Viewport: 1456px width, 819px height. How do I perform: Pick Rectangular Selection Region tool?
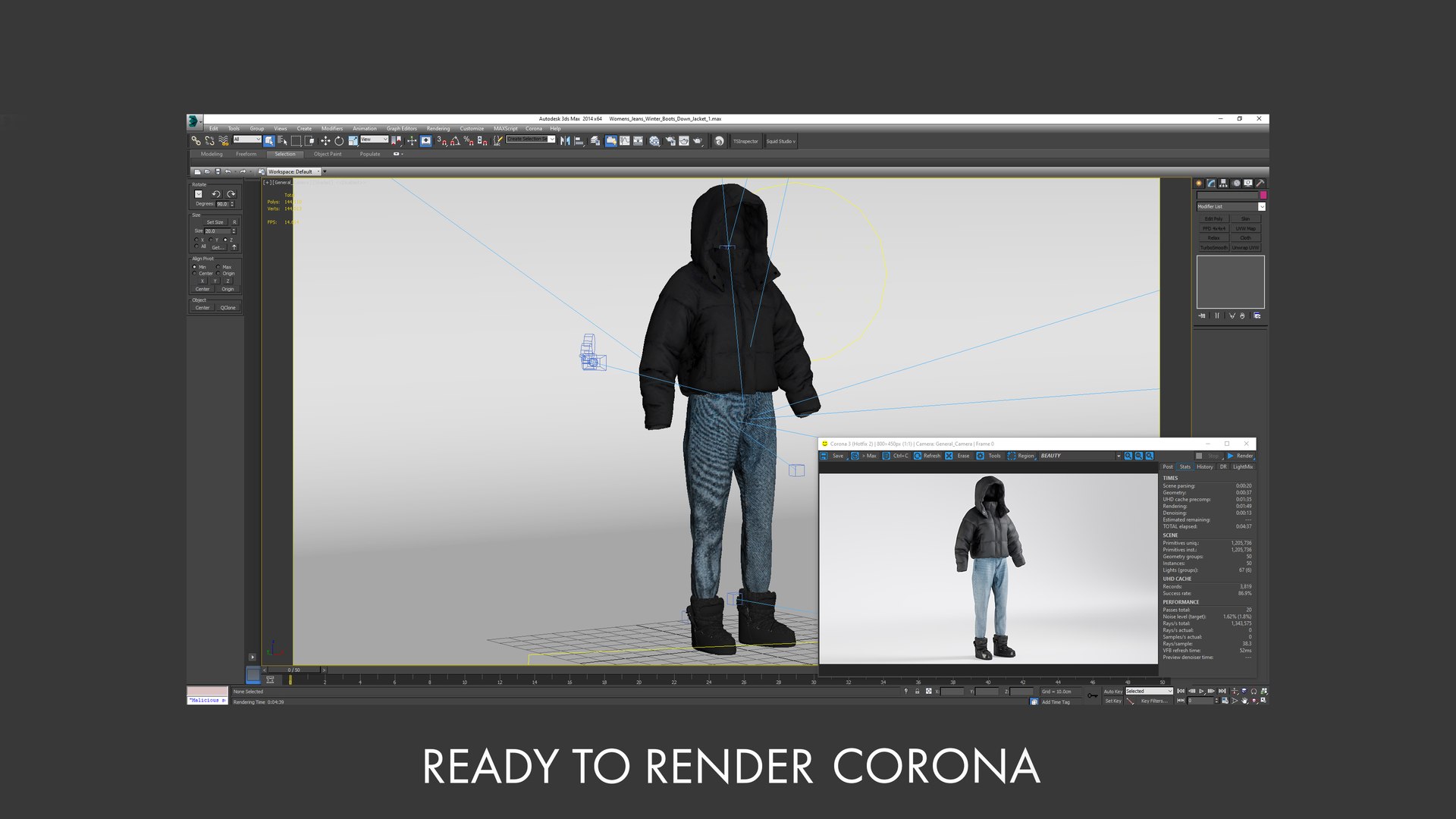tap(296, 141)
